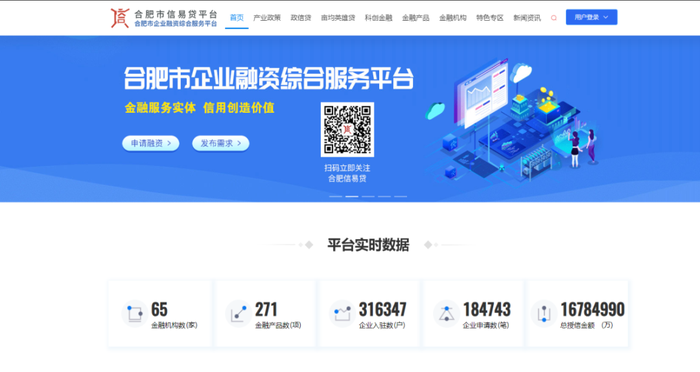Screen dimensions: 700x372
Task: Click the 总授信金额 icon
Action: click(x=544, y=313)
